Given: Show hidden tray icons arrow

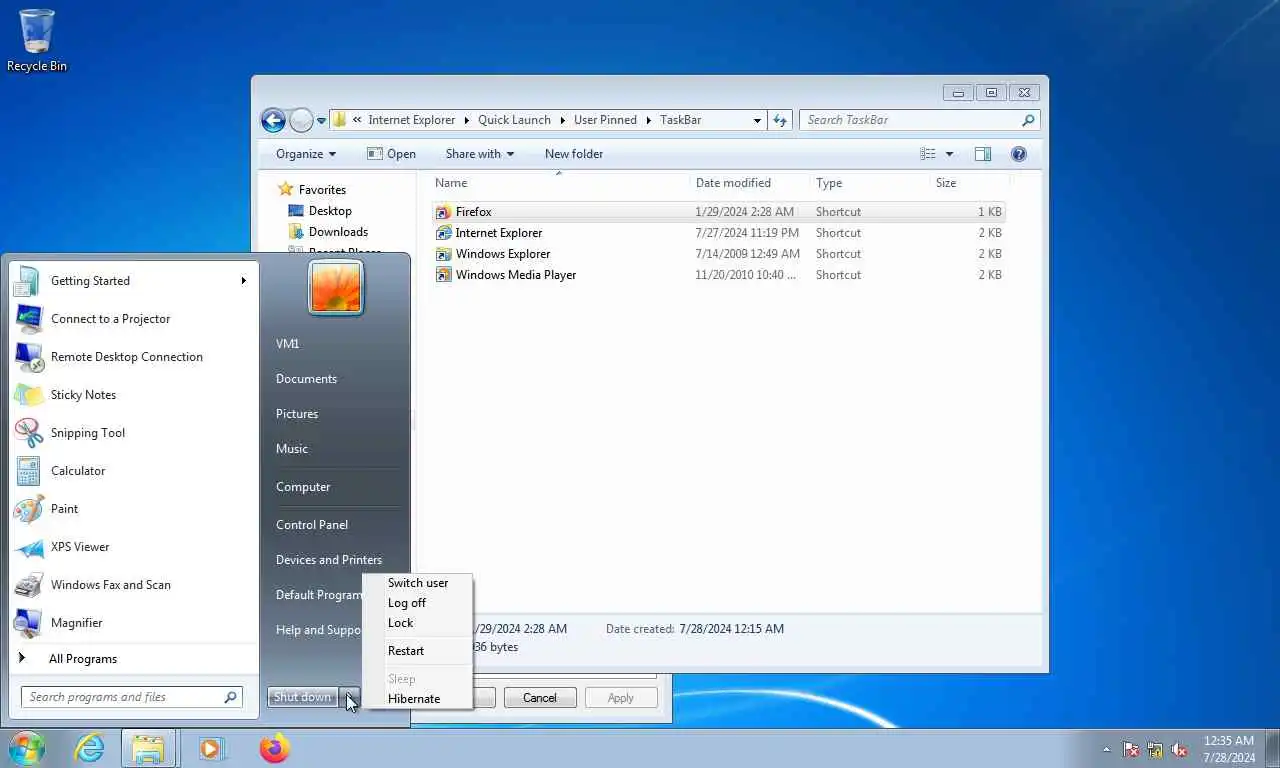Looking at the screenshot, I should (1106, 749).
